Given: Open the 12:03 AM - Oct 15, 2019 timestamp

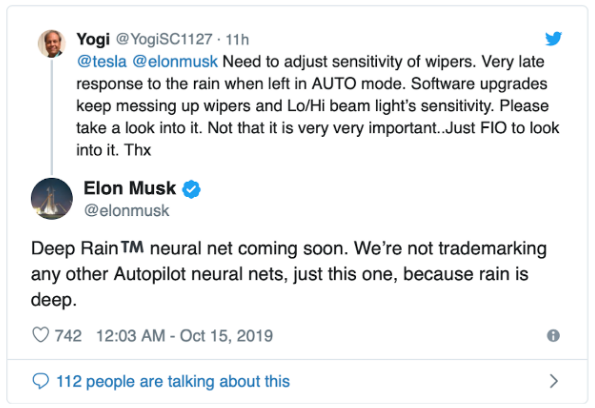Looking at the screenshot, I should point(184,336).
